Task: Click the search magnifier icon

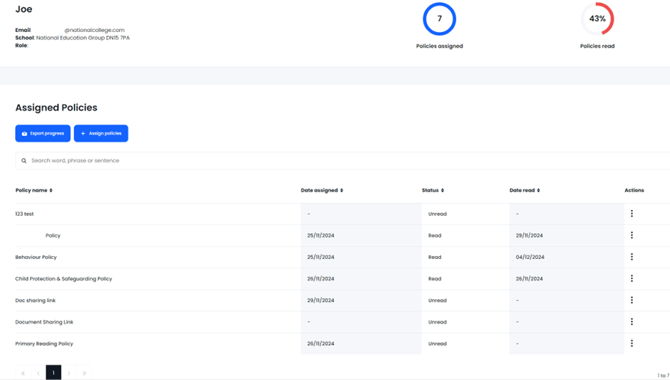Action: (x=24, y=161)
